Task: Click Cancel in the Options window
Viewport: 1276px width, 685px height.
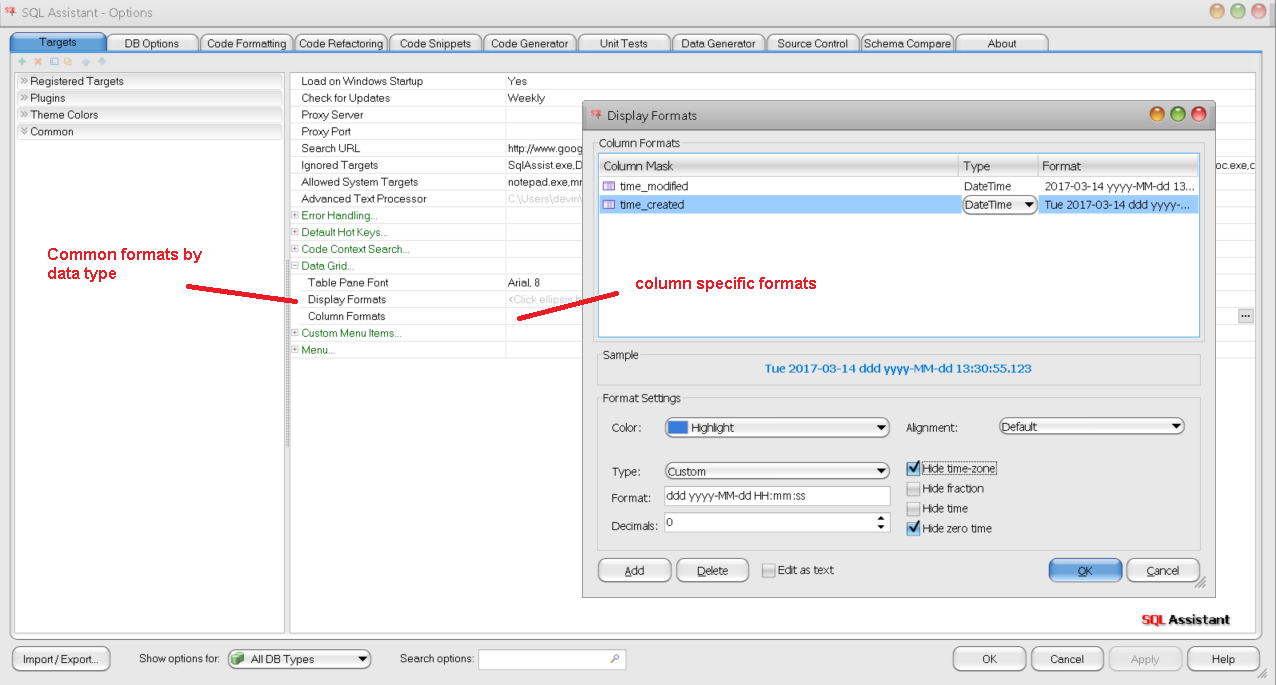Action: (1067, 659)
